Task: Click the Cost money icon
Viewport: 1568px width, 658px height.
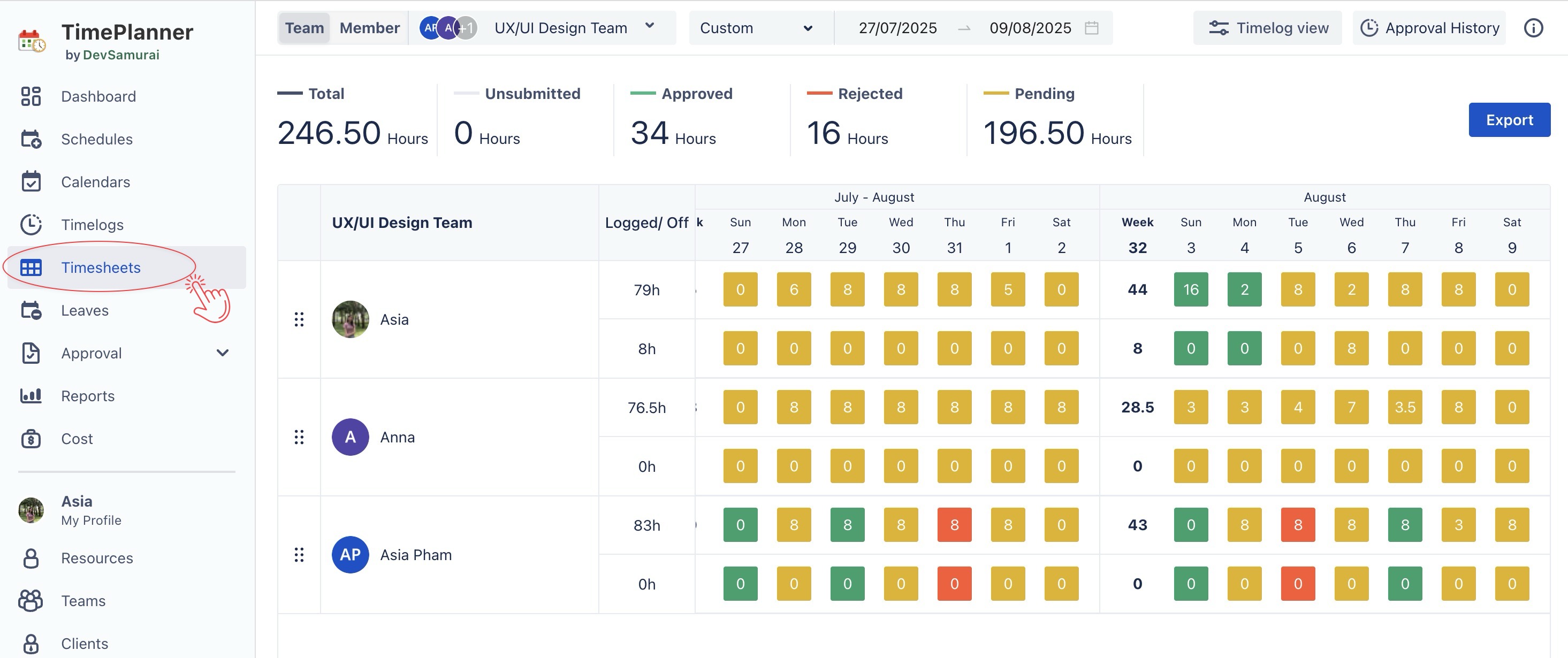Action: point(31,439)
